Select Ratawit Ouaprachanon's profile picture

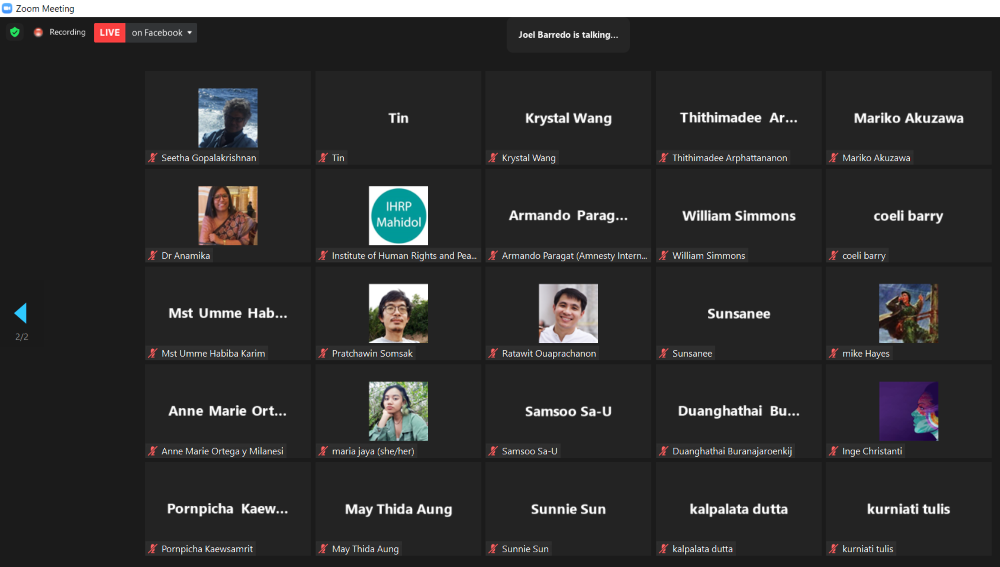click(x=568, y=313)
